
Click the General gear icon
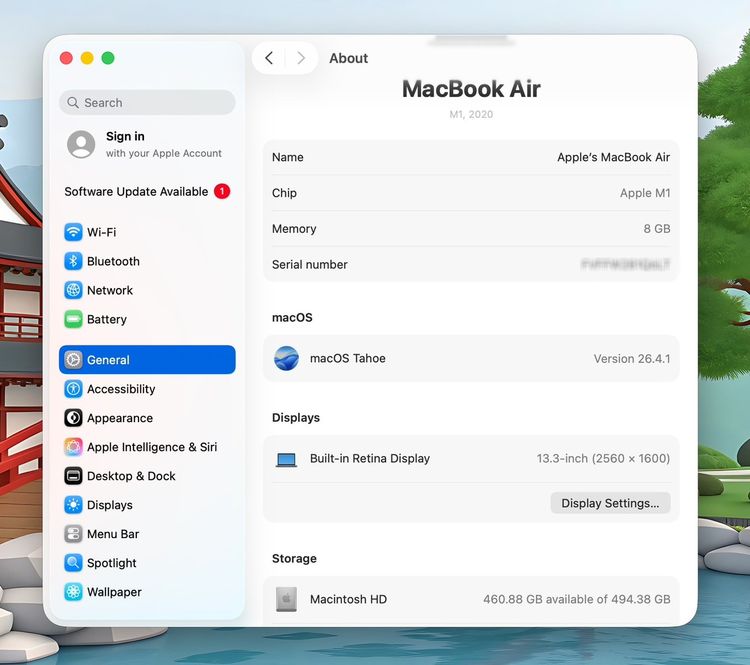73,360
